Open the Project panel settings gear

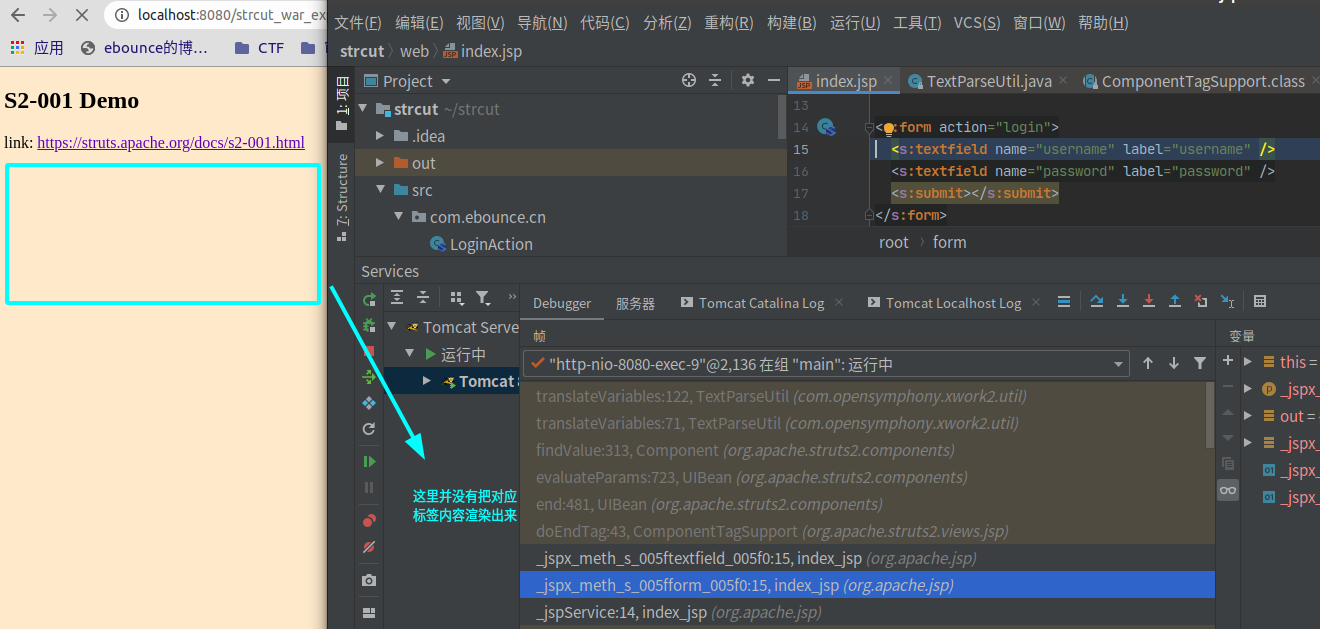(747, 80)
